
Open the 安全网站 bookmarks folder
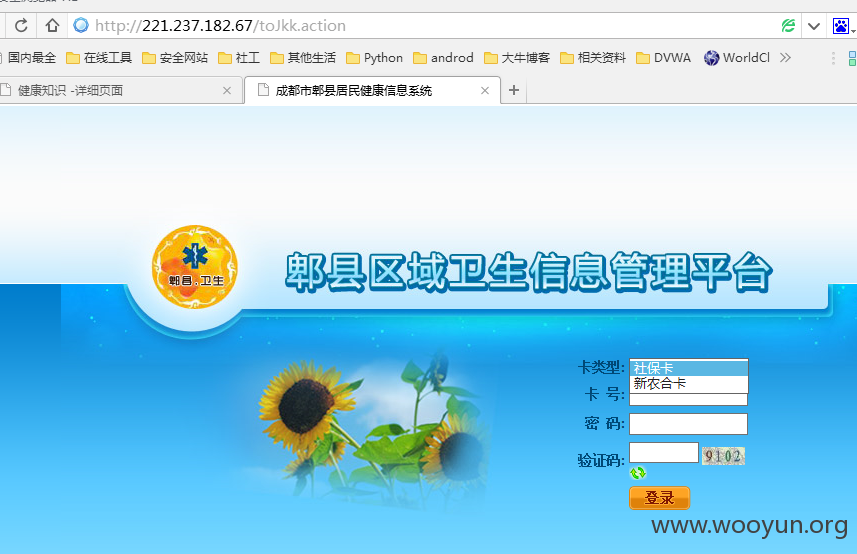click(x=175, y=58)
